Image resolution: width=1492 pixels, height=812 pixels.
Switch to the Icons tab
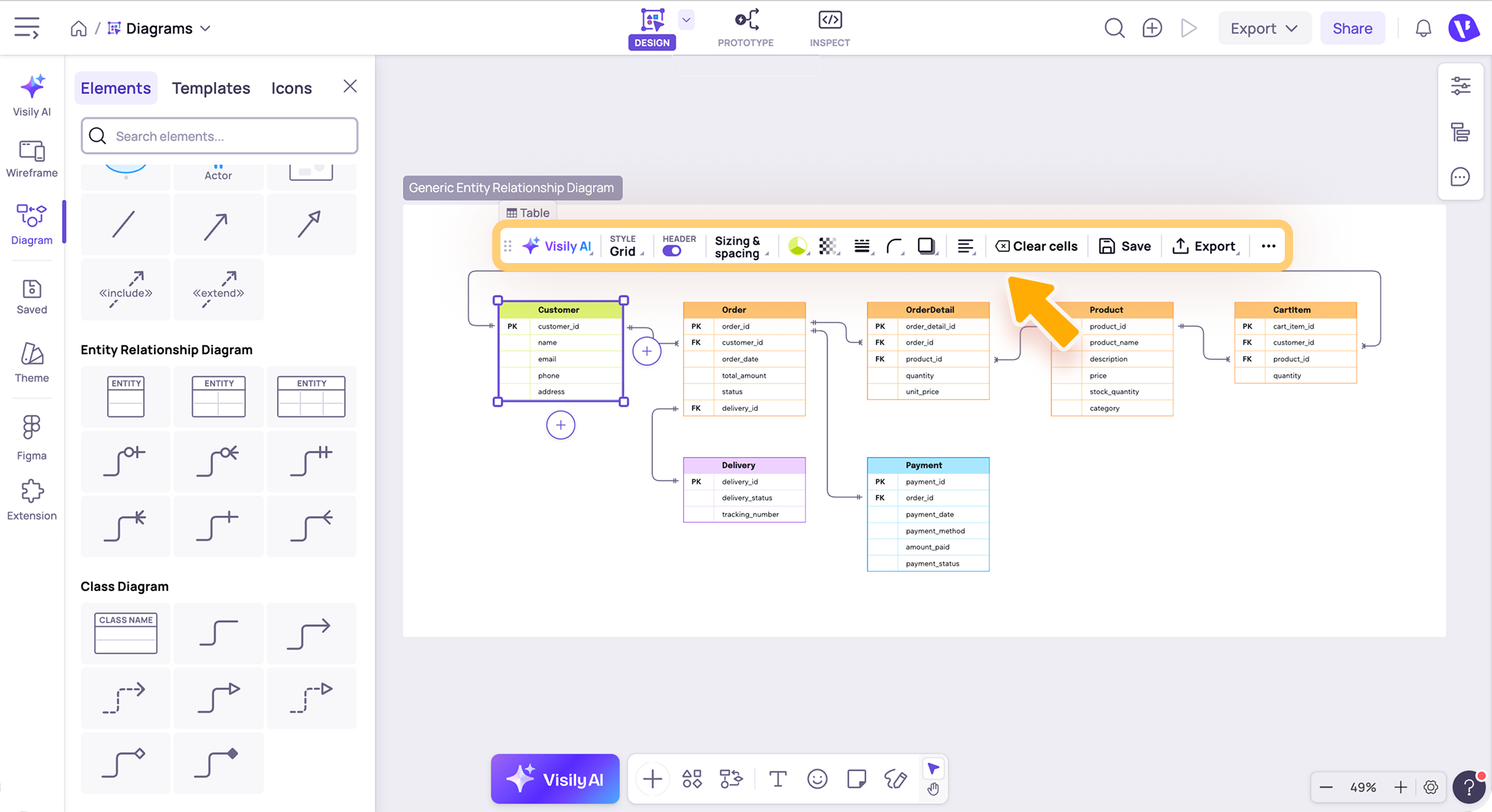(291, 88)
